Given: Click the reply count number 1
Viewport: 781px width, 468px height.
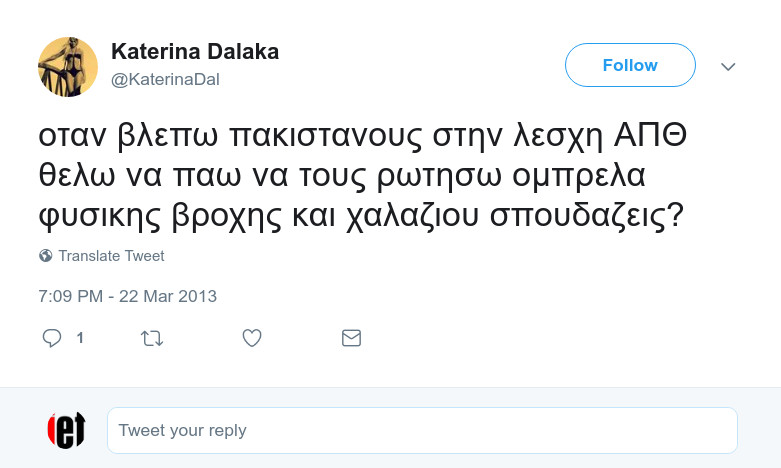Looking at the screenshot, I should pos(80,338).
